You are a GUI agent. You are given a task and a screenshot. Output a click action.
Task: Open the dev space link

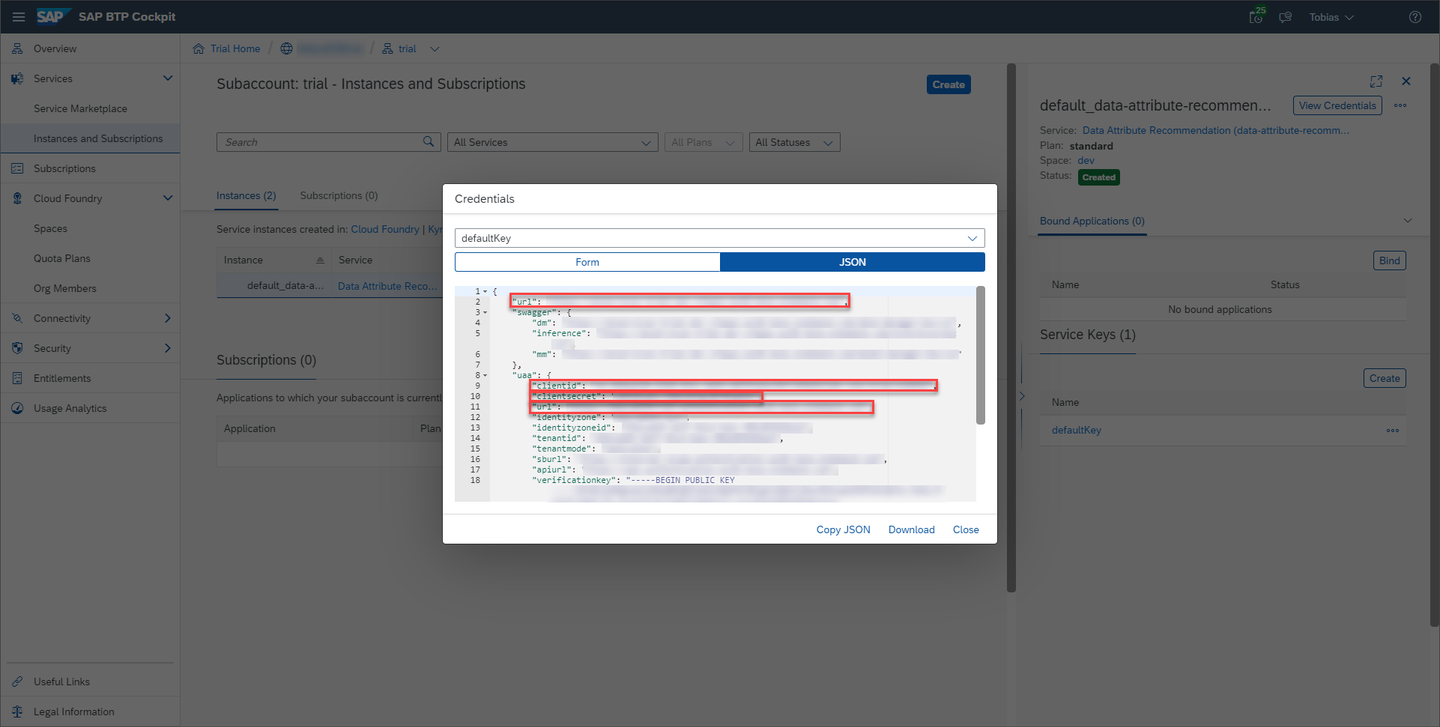1087,161
